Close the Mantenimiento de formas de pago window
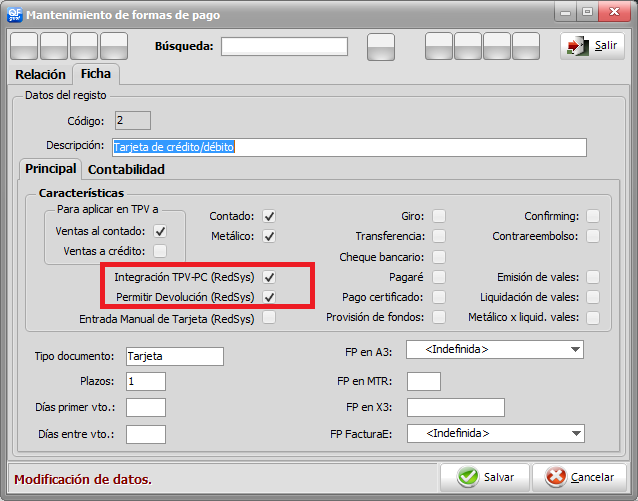 tap(614, 12)
